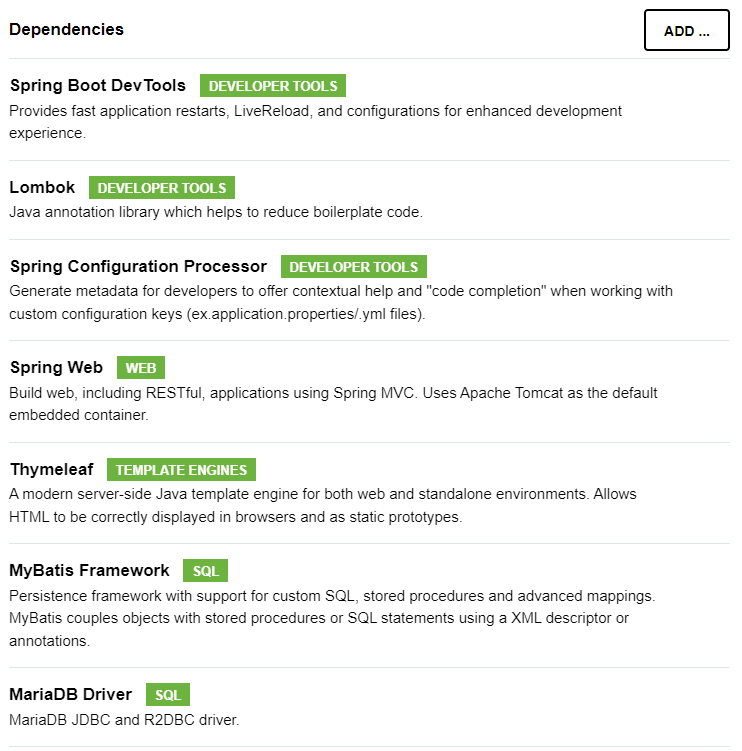Image resolution: width=742 pixels, height=751 pixels.
Task: Click the Spring Web description paragraph
Action: (333, 404)
